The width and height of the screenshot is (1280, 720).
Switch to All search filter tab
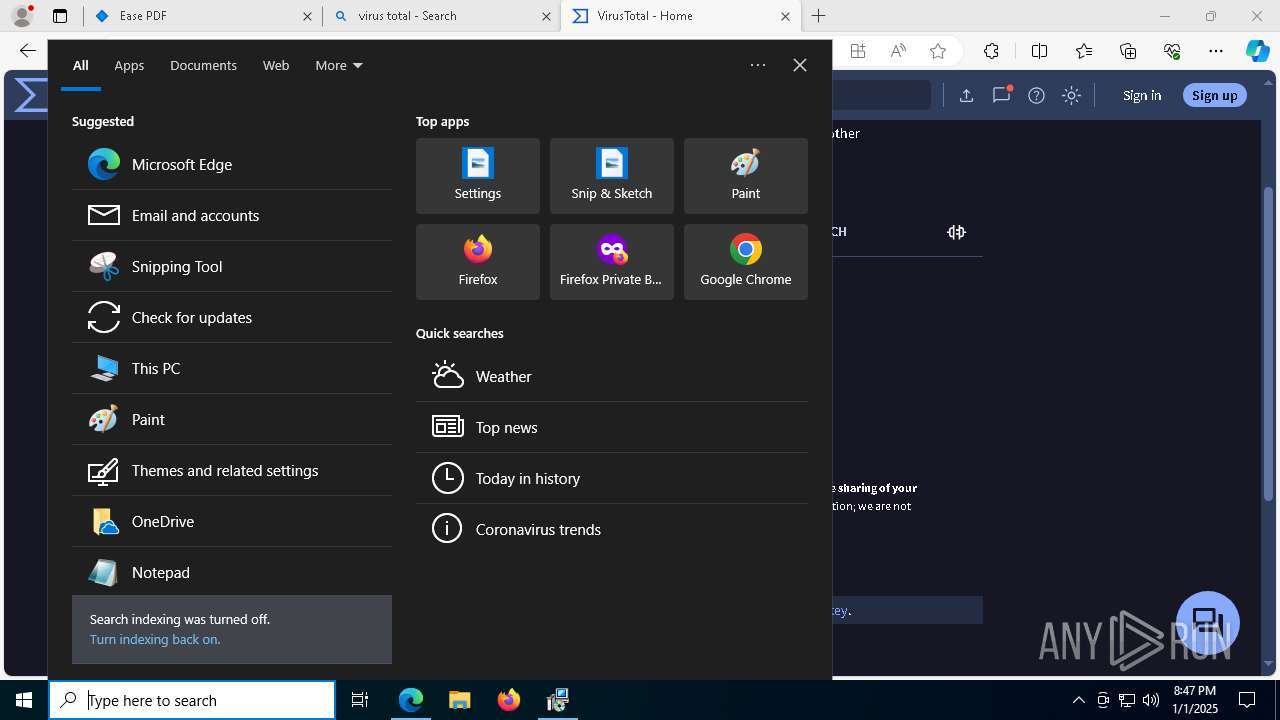[x=81, y=65]
